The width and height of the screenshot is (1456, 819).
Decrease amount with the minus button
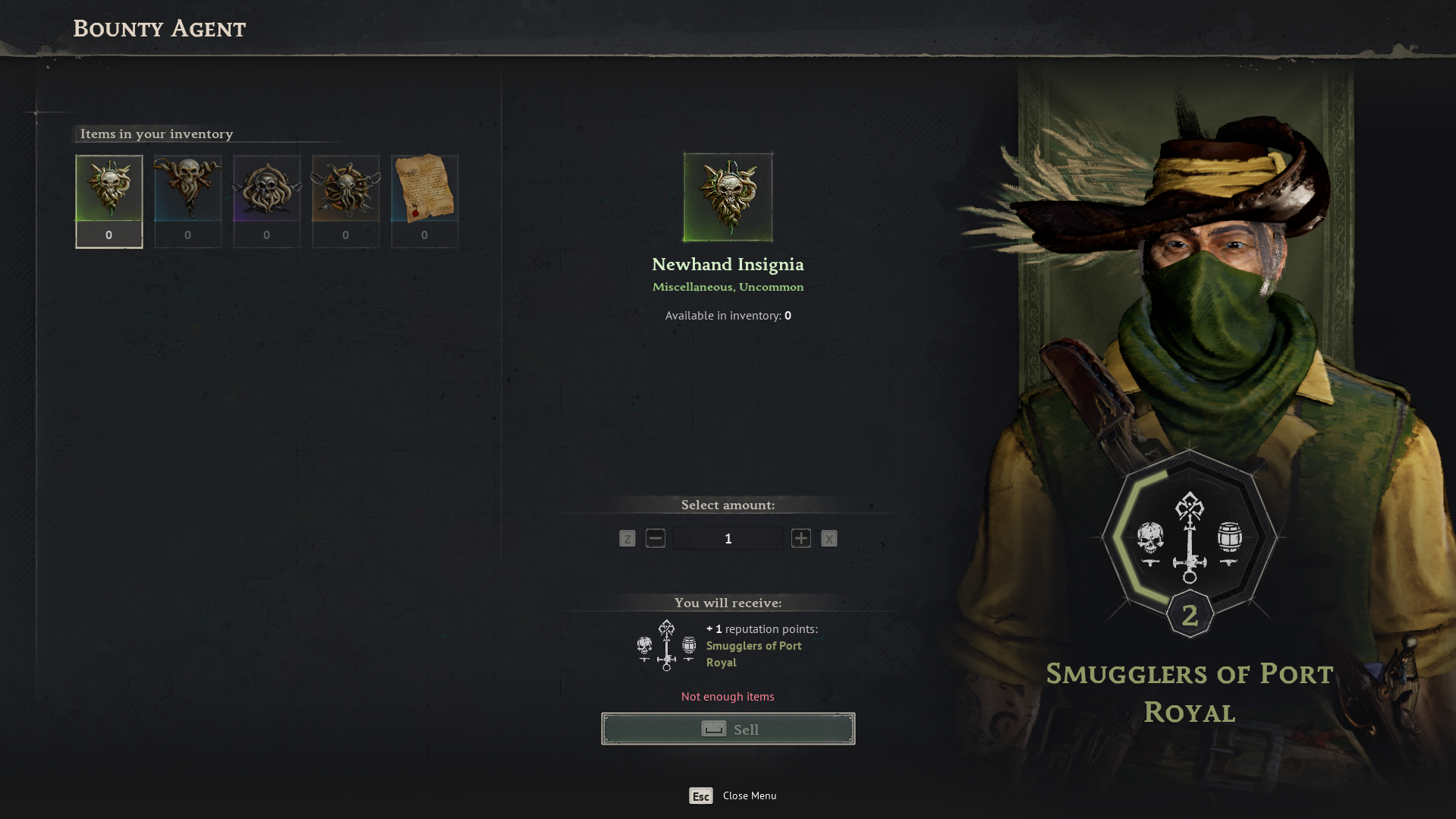[656, 538]
